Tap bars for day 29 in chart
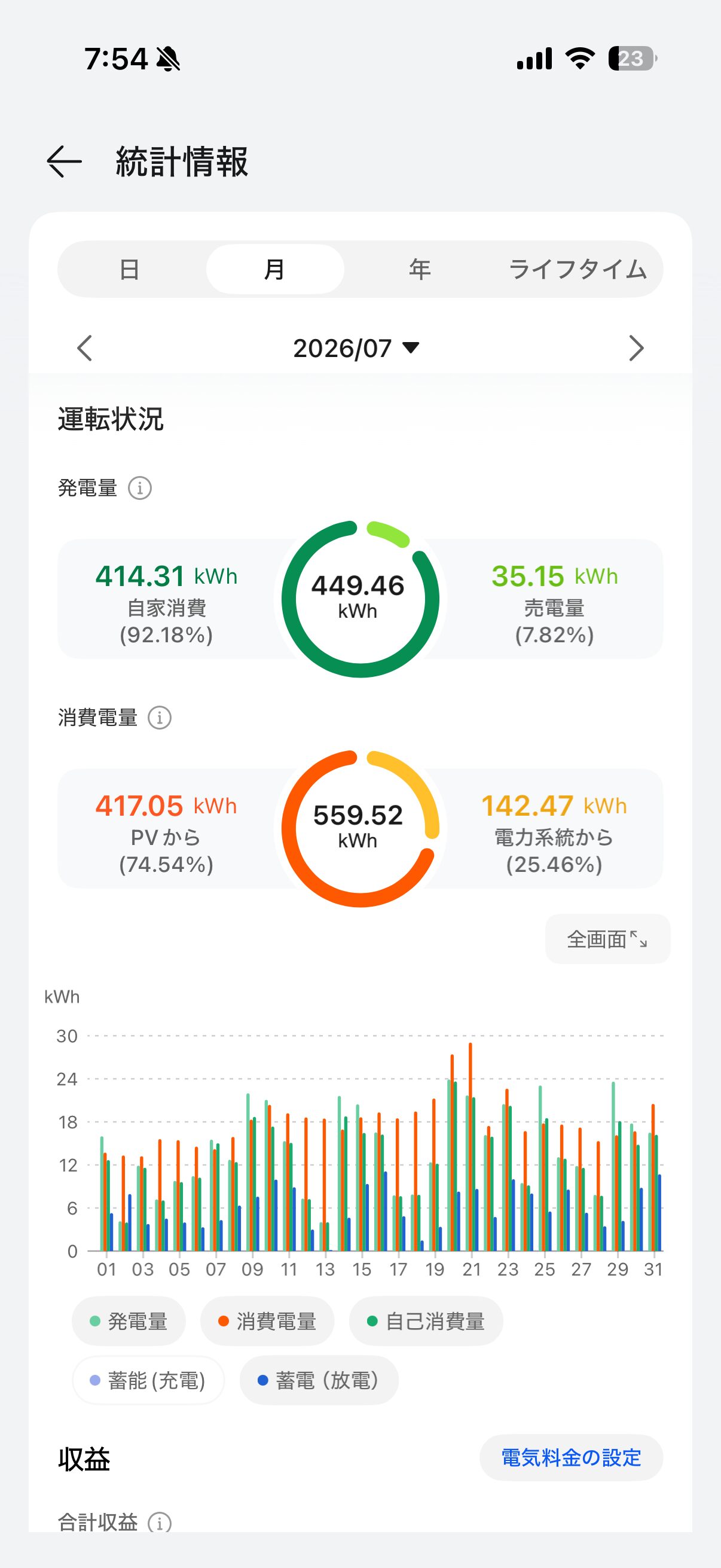Viewport: 721px width, 1568px height. click(x=618, y=1167)
